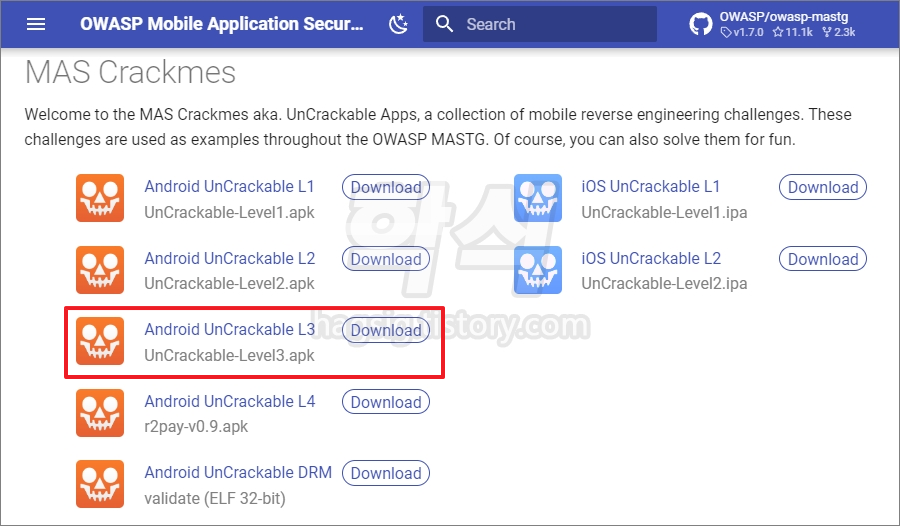The height and width of the screenshot is (526, 900).
Task: Click the UnCrackable-Level1.apk filename text
Action: (x=229, y=212)
